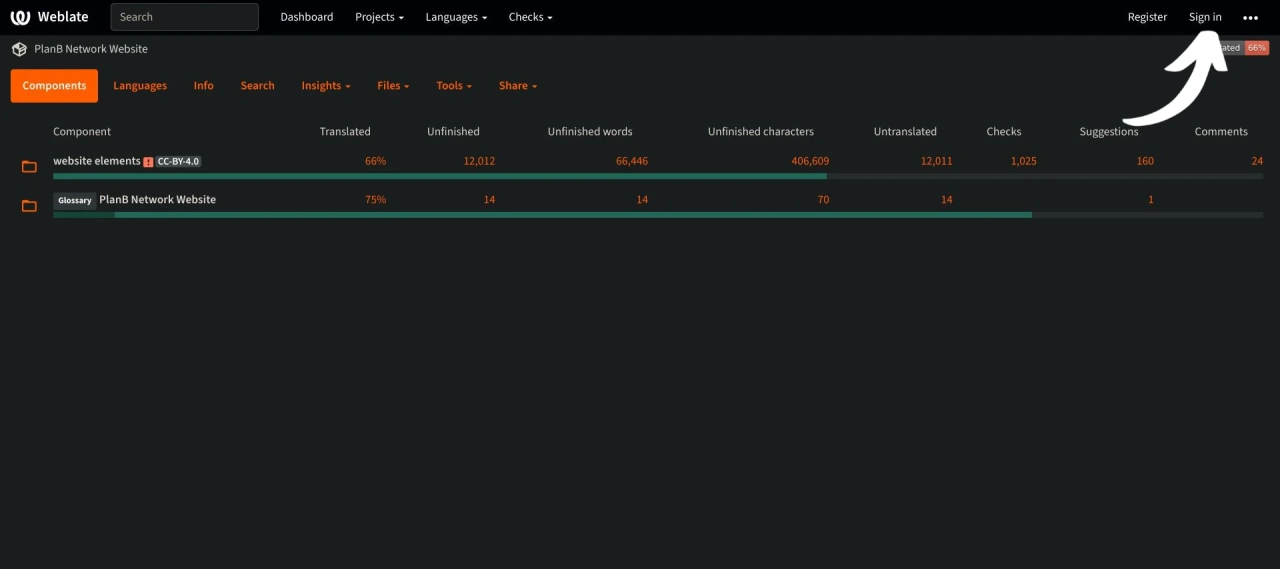Sort by the Checks column header
This screenshot has width=1280, height=569.
(1004, 132)
